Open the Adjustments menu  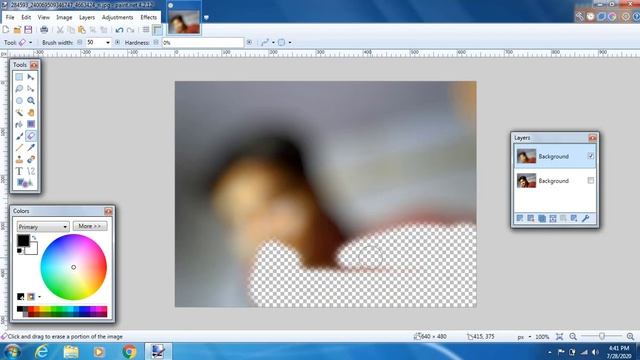[x=118, y=17]
